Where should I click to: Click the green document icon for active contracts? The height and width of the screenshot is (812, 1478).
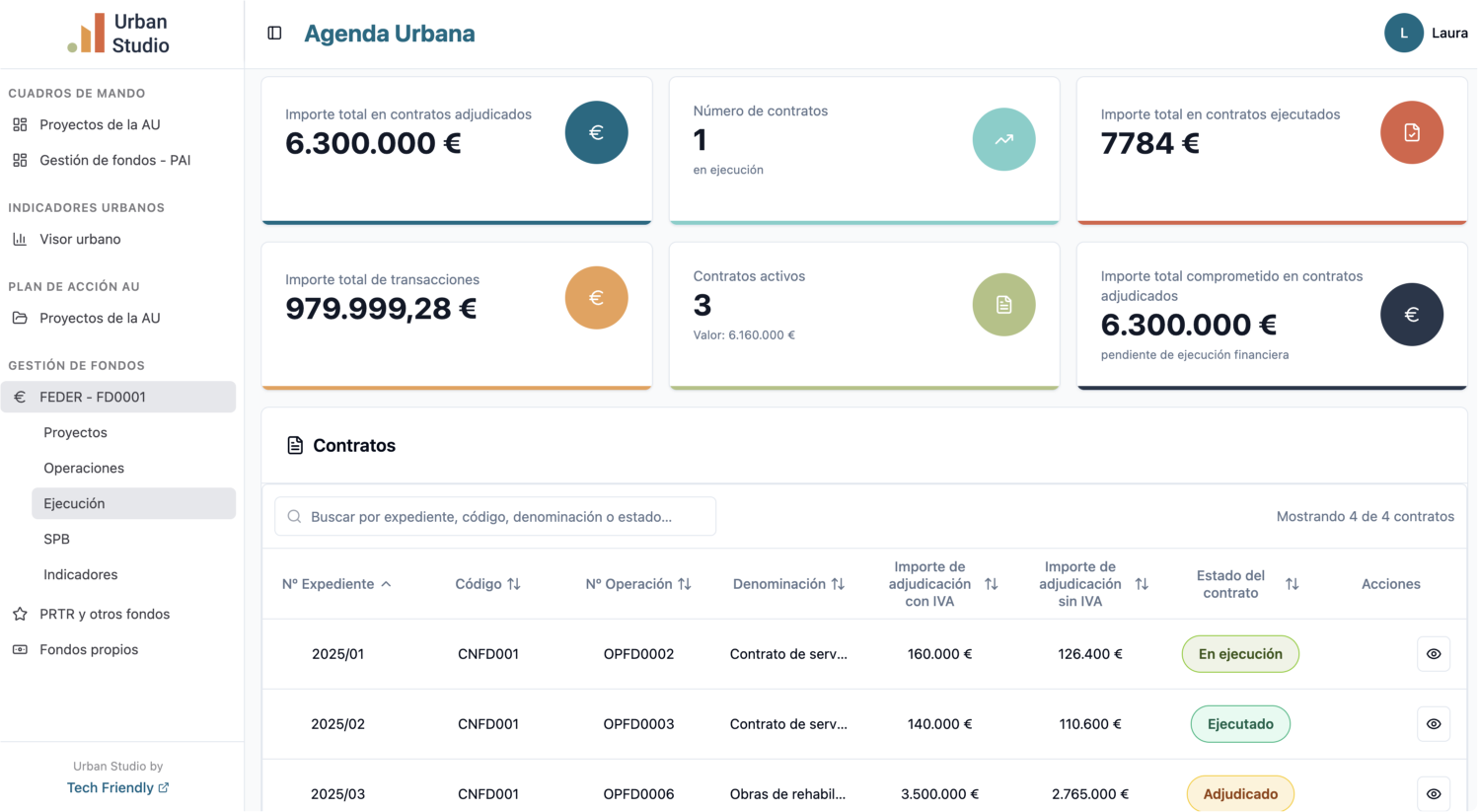1003,305
